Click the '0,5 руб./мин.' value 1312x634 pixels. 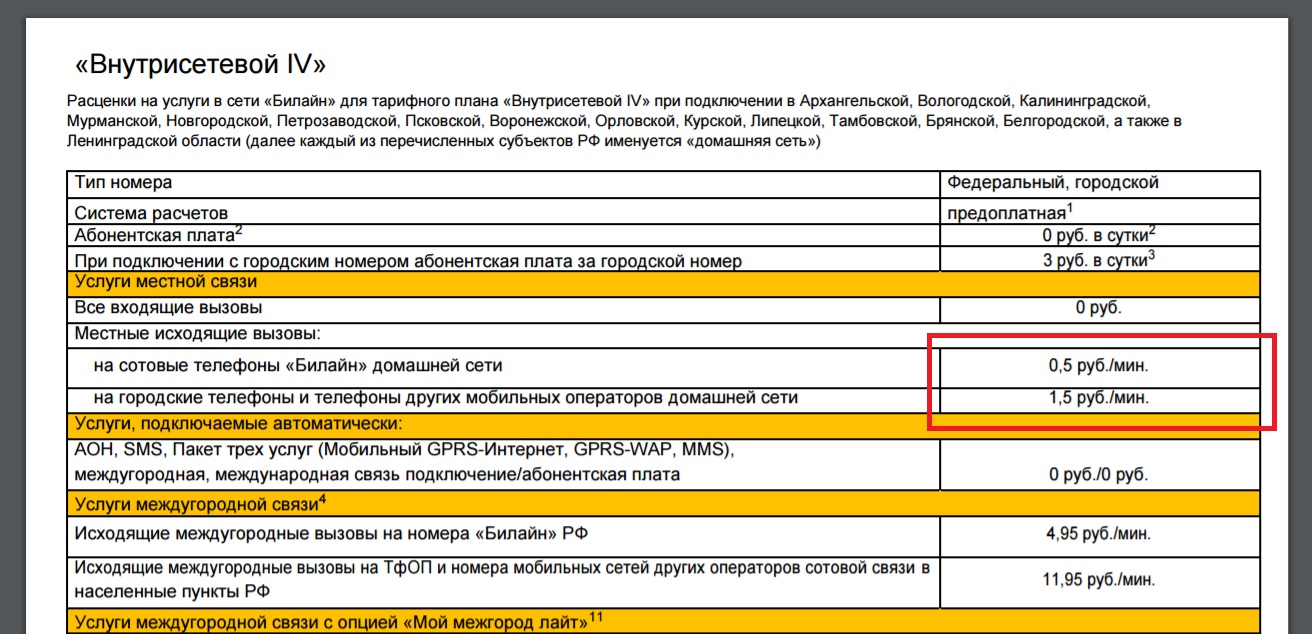coord(1099,366)
